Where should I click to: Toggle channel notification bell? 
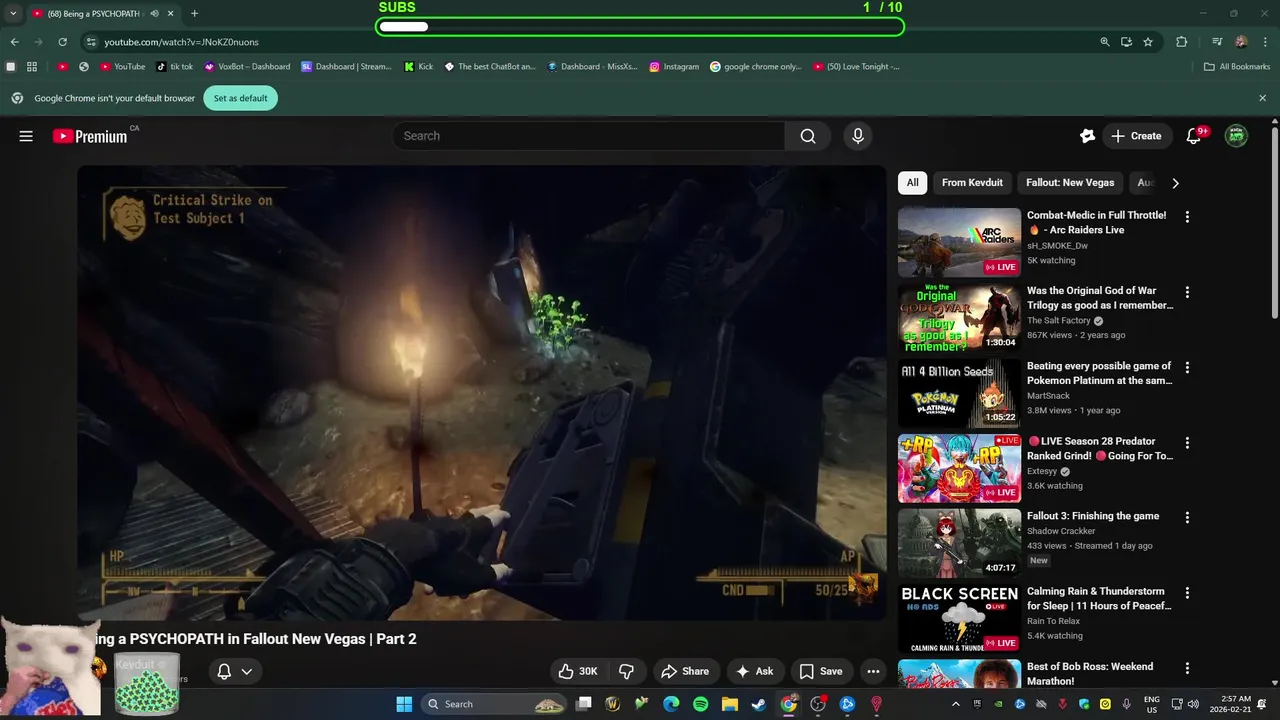pos(224,671)
